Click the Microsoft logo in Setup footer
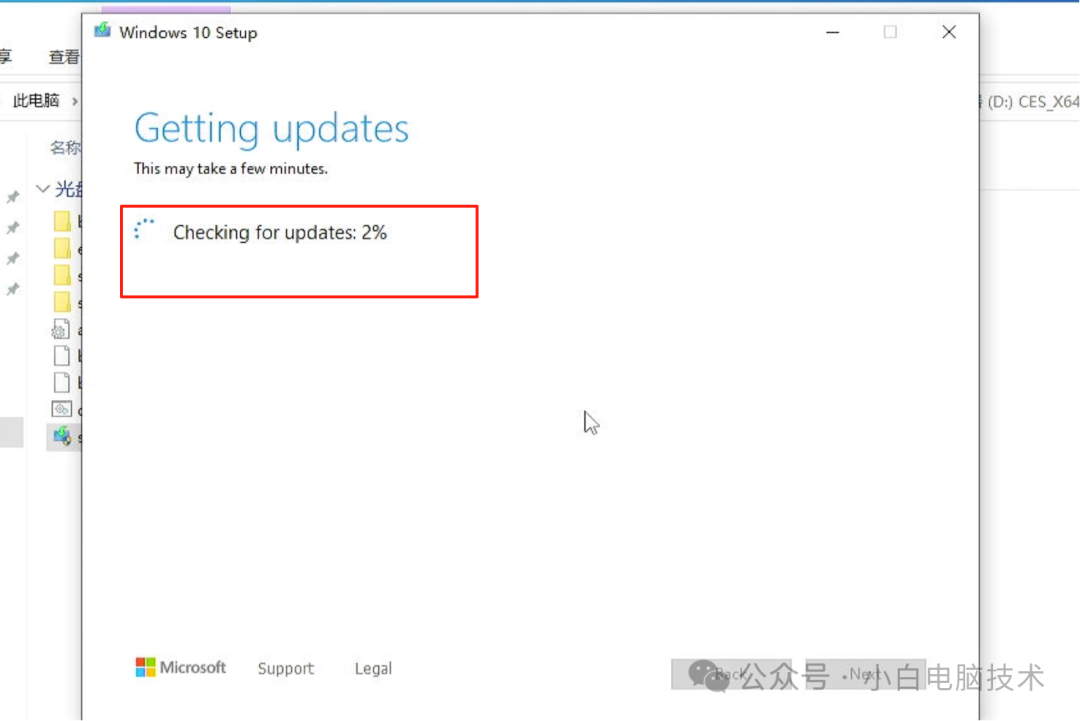Viewport: 1080px width, 721px height. coord(180,667)
